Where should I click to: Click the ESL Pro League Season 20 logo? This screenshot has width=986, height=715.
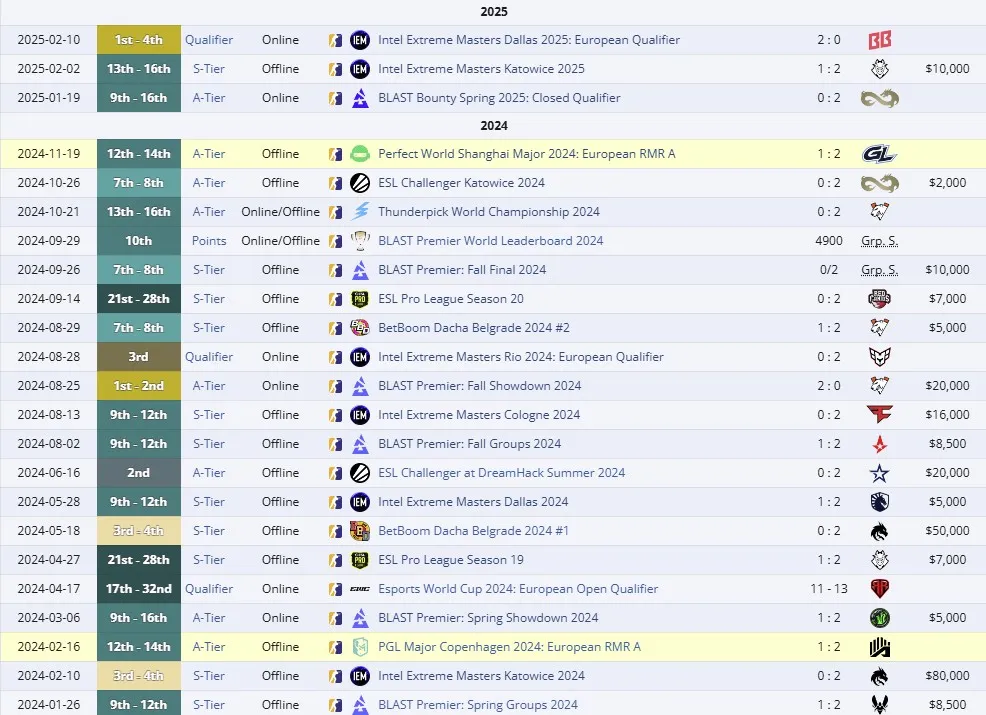click(x=360, y=299)
